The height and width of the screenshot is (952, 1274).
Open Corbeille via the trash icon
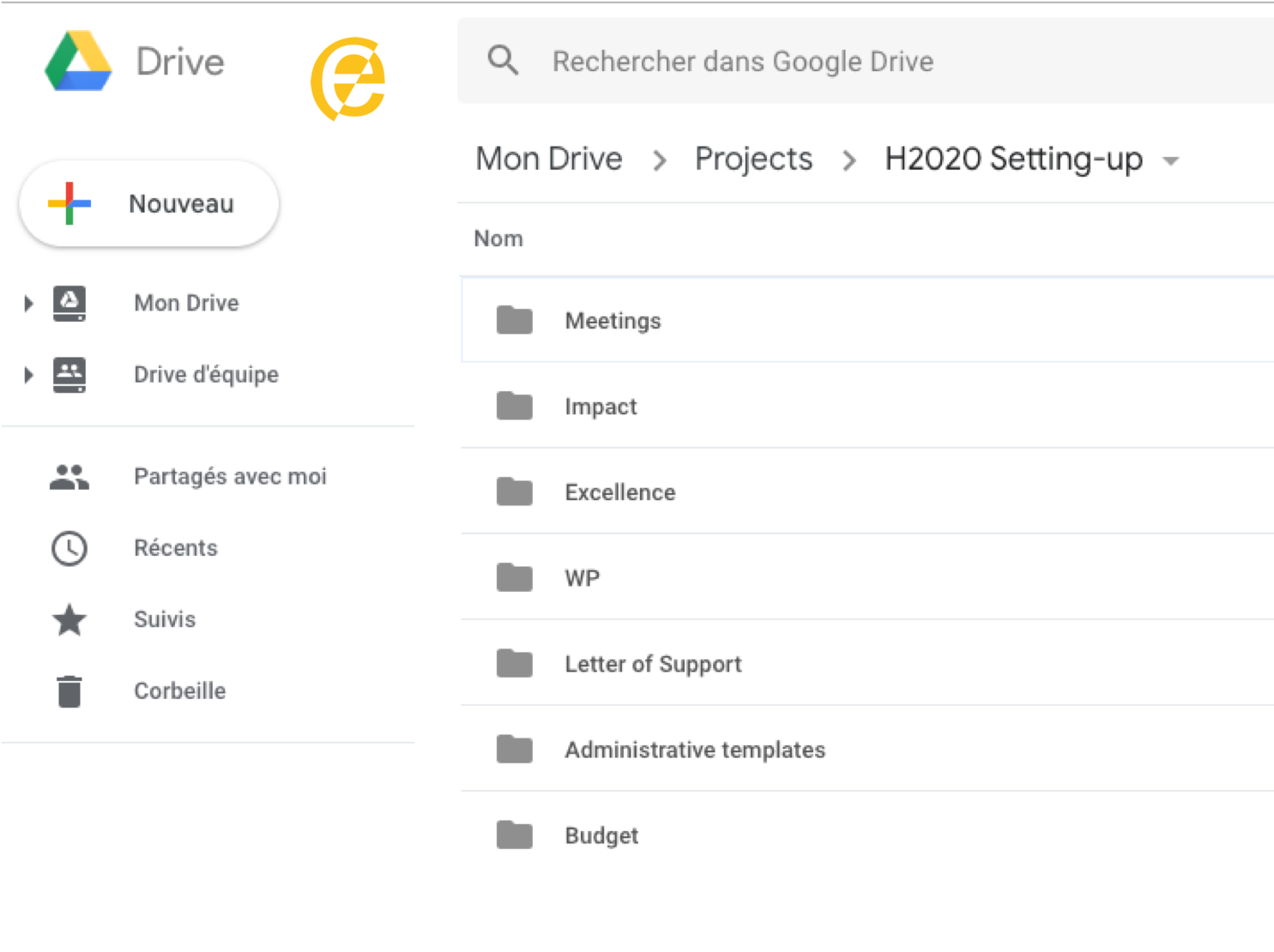click(x=69, y=691)
